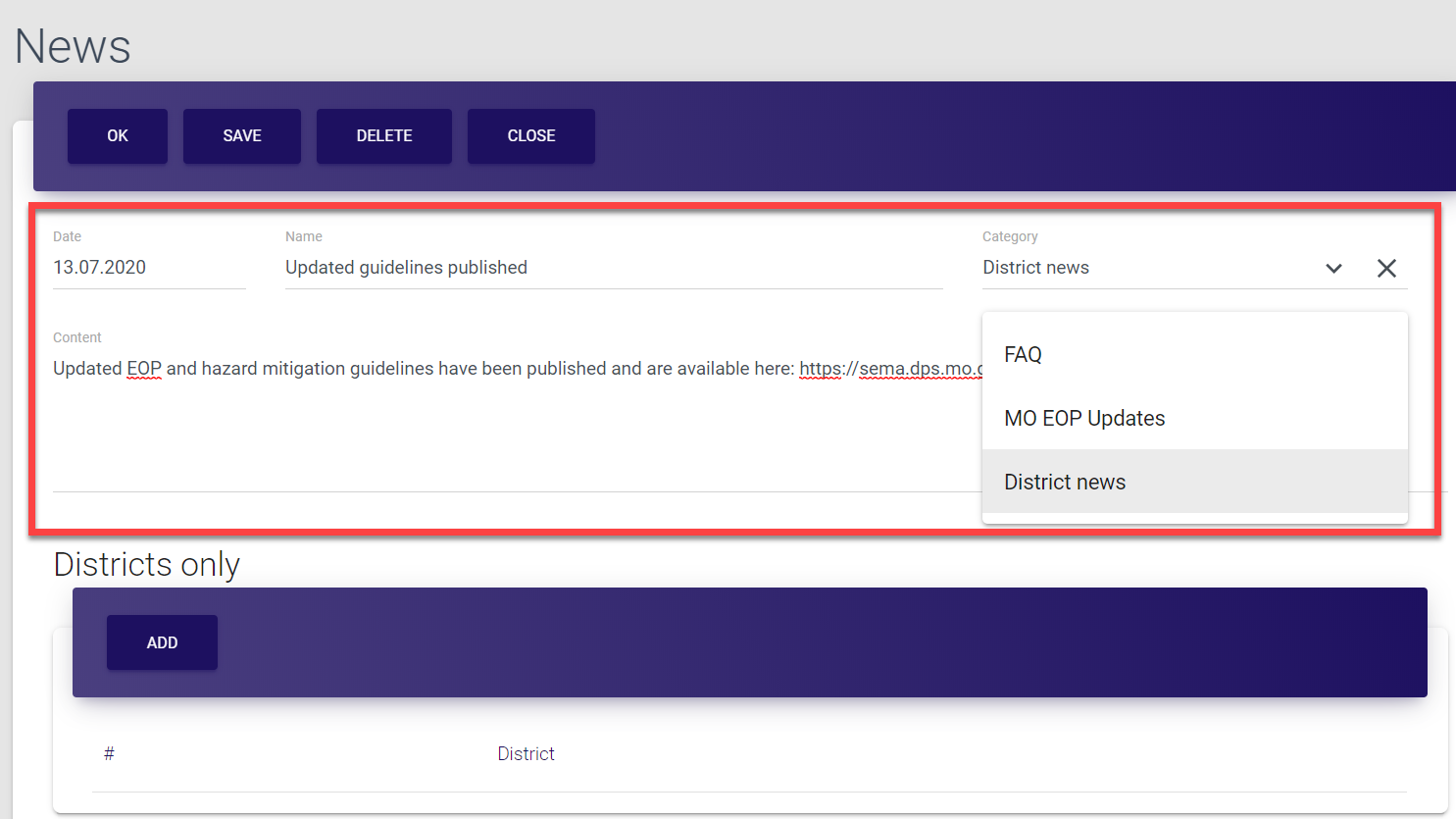Delete this news item
The height and width of the screenshot is (819, 1456).
(383, 136)
